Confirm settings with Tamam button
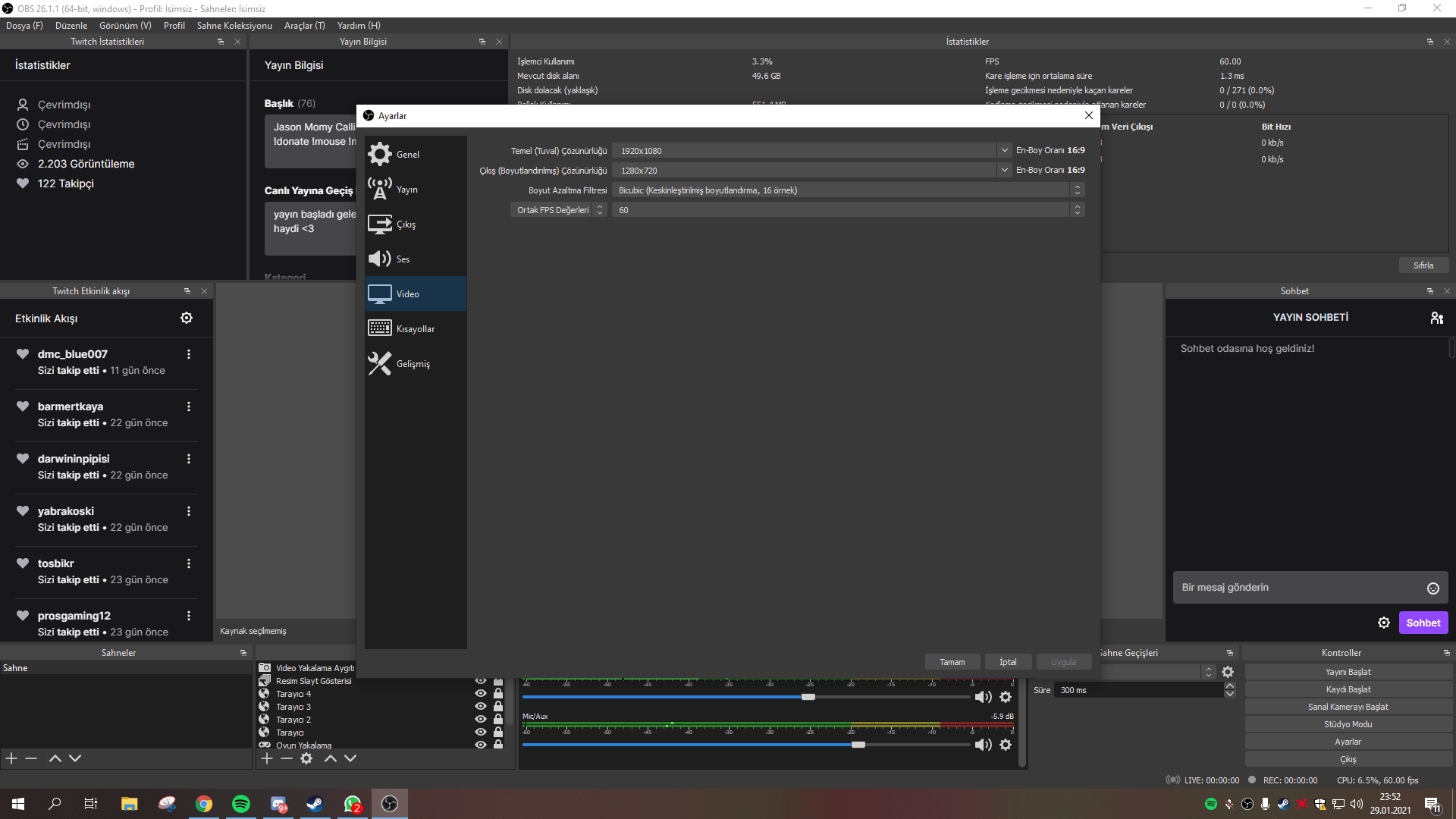This screenshot has width=1456, height=819. click(x=952, y=662)
